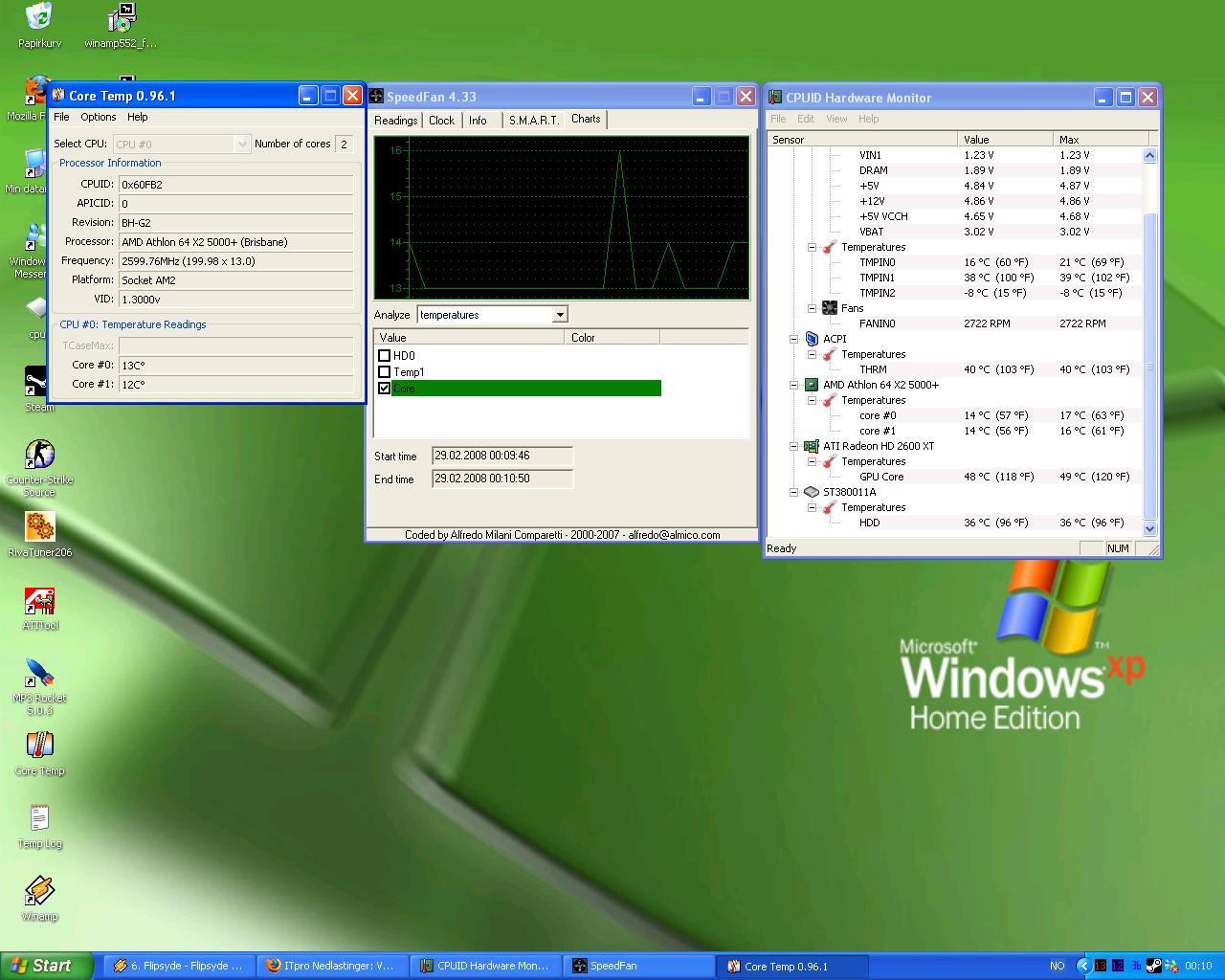Click Sensor column header in HWMonitor
The height and width of the screenshot is (980, 1225).
[x=862, y=140]
